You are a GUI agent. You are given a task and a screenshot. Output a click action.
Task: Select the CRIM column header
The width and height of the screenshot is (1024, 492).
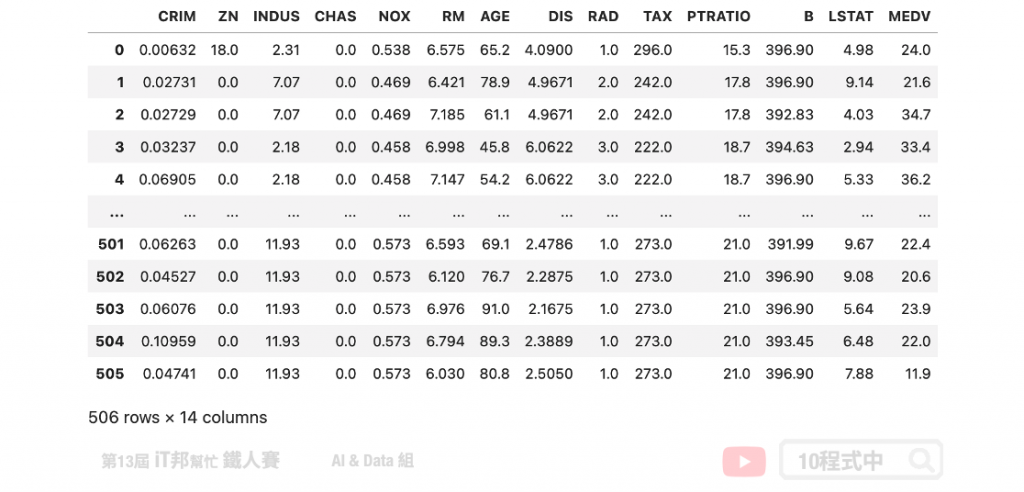point(176,17)
